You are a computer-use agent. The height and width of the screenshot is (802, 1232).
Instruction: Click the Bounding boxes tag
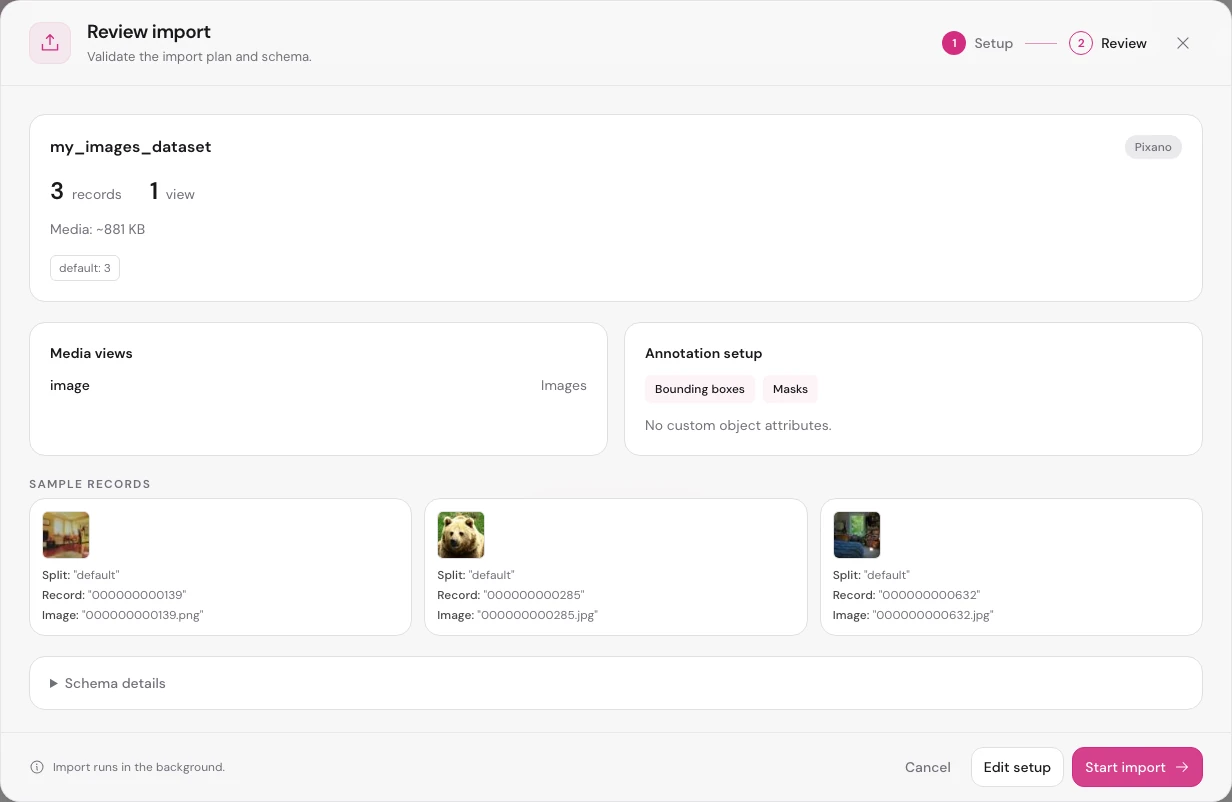tap(700, 389)
